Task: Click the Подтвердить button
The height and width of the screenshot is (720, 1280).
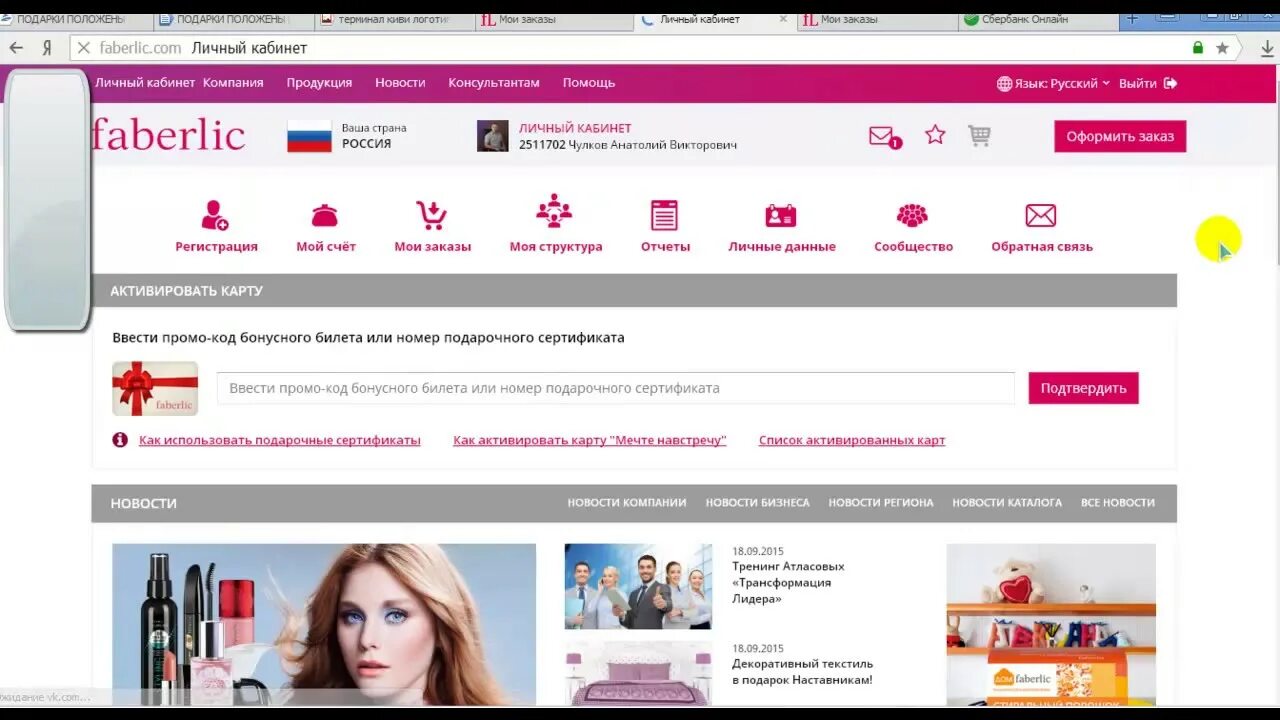Action: (1083, 388)
